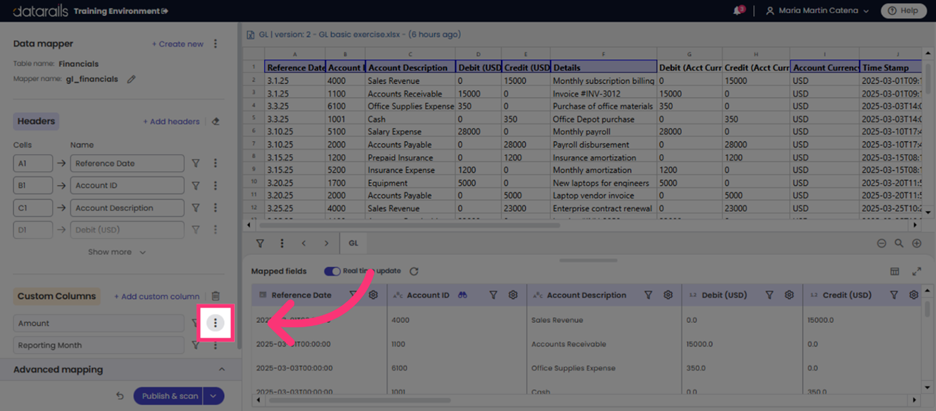936x411 pixels.
Task: Filter the Reporting Month custom column
Action: click(195, 345)
